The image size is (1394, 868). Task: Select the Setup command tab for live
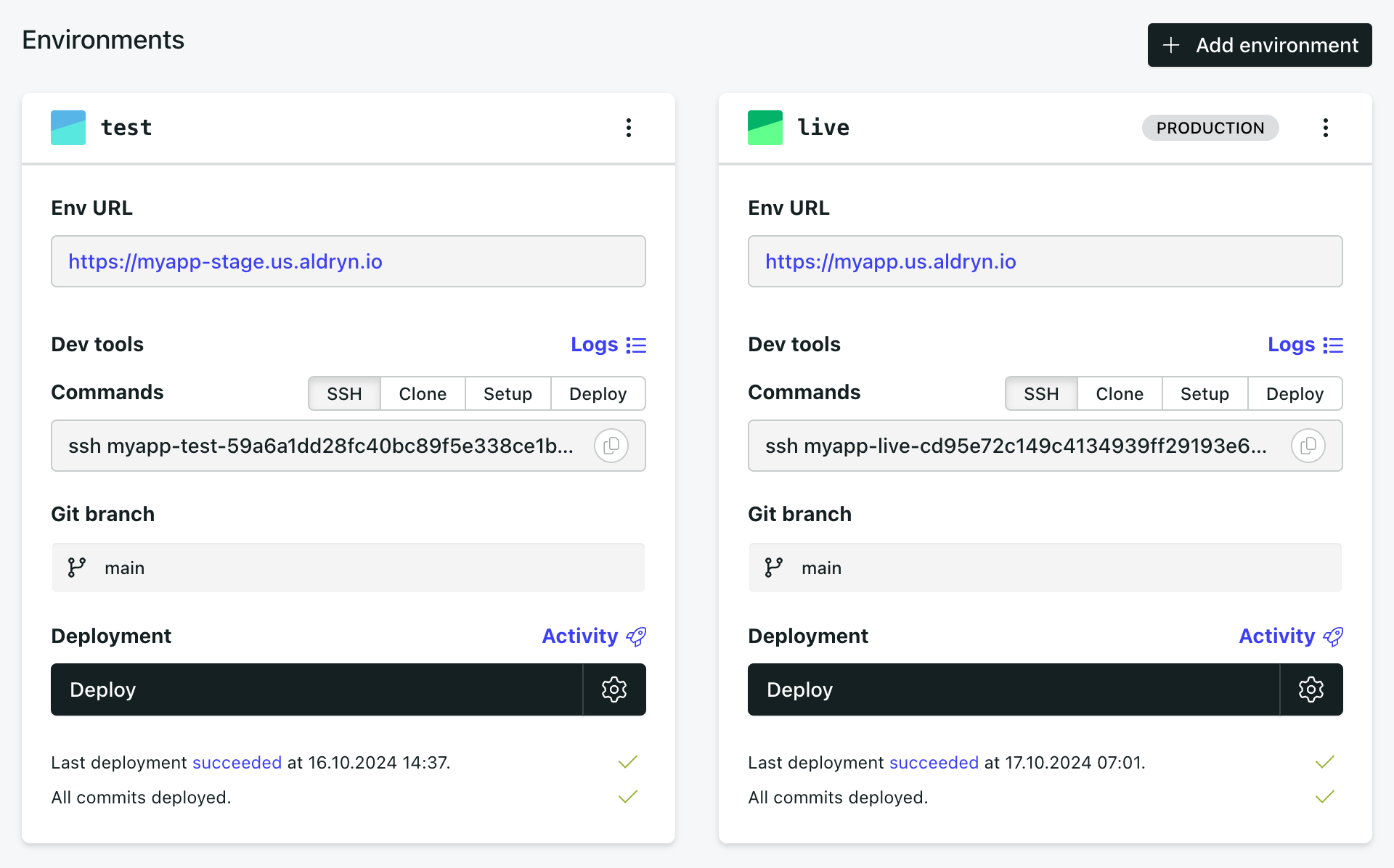tap(1204, 393)
